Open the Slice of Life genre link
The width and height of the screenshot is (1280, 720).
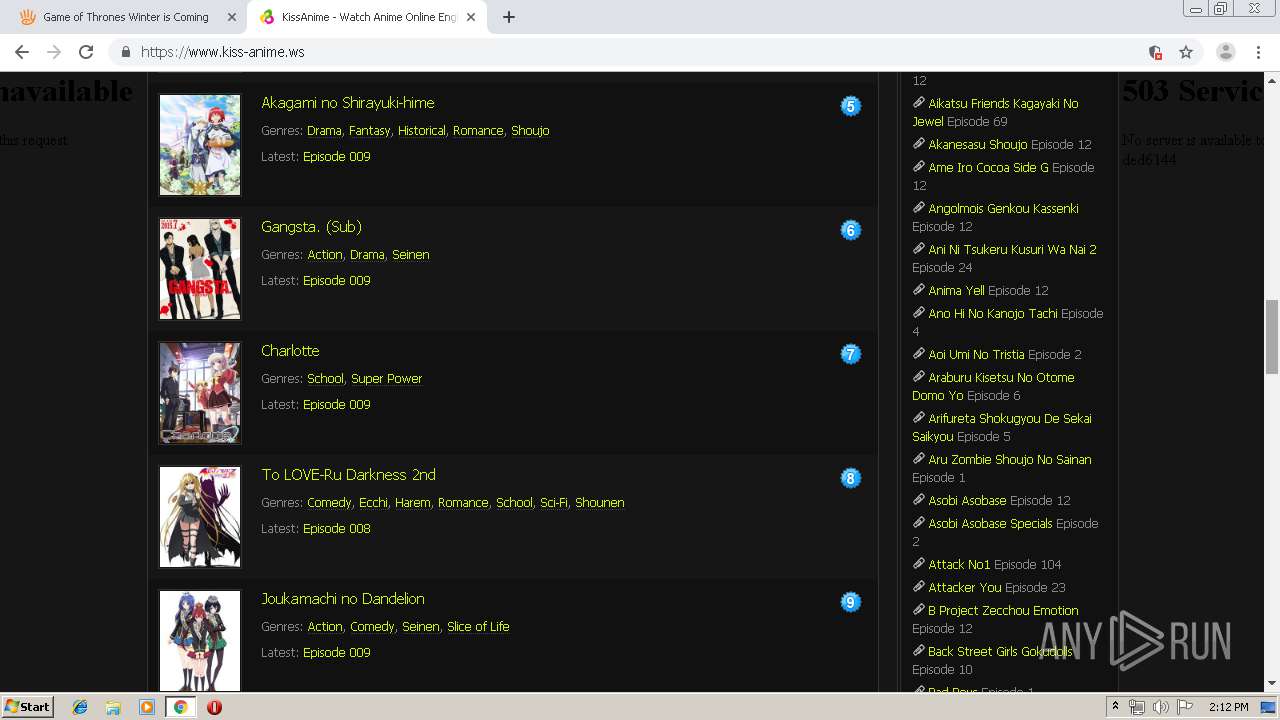pos(478,627)
